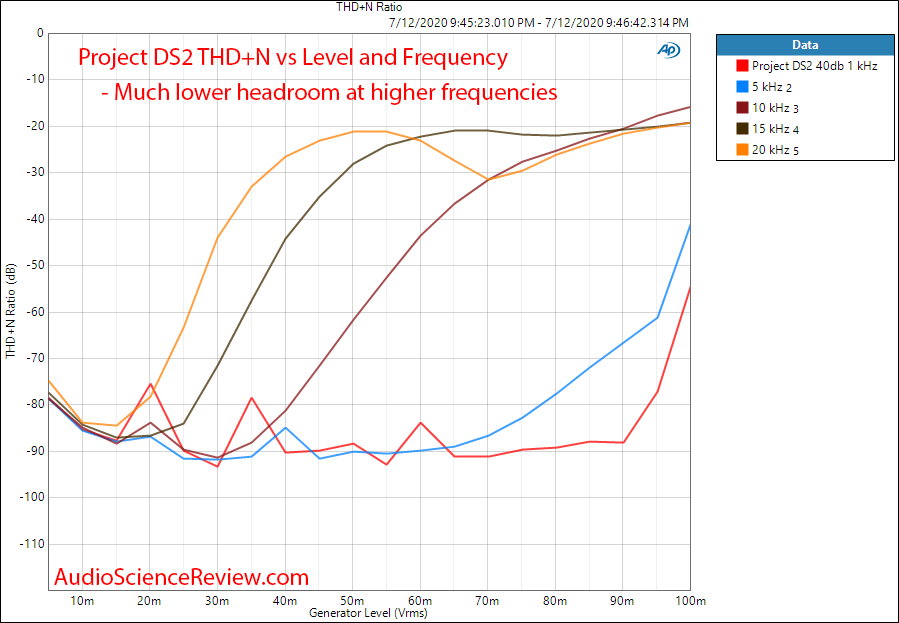Select the "Project DS2 40db 1 kHz" legend entry
The image size is (899, 623).
[807, 66]
